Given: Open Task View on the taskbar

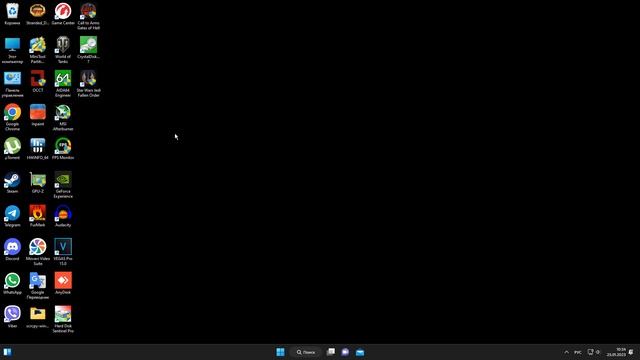Looking at the screenshot, I should point(331,352).
